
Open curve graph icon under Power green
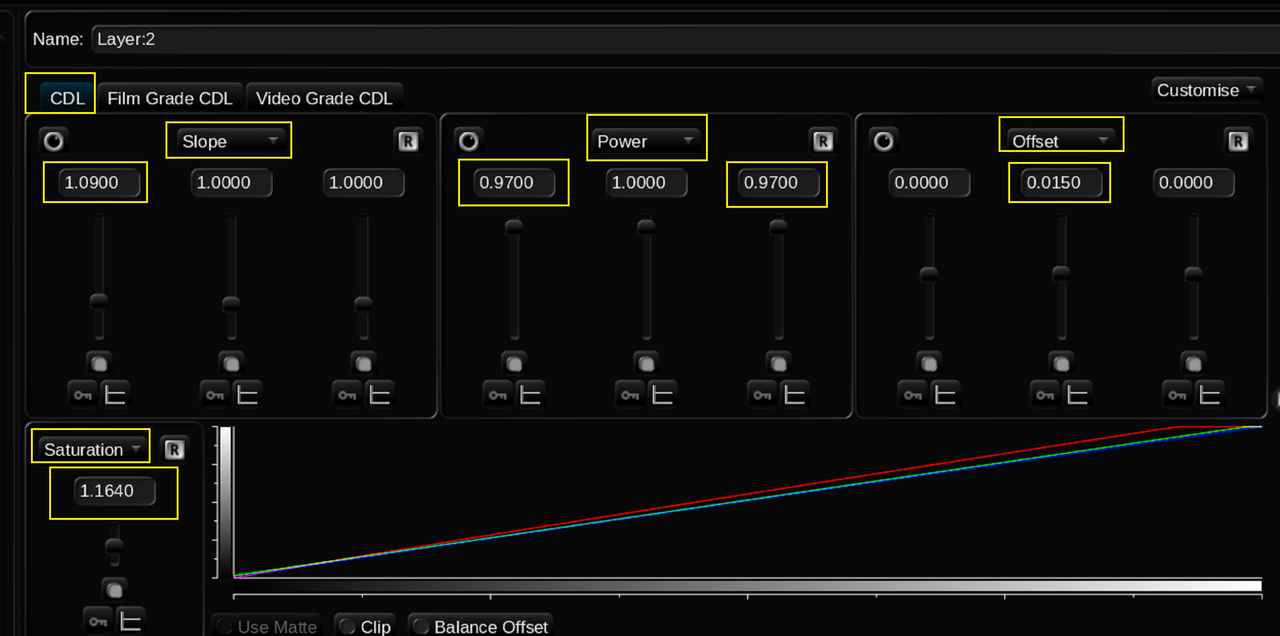(662, 395)
